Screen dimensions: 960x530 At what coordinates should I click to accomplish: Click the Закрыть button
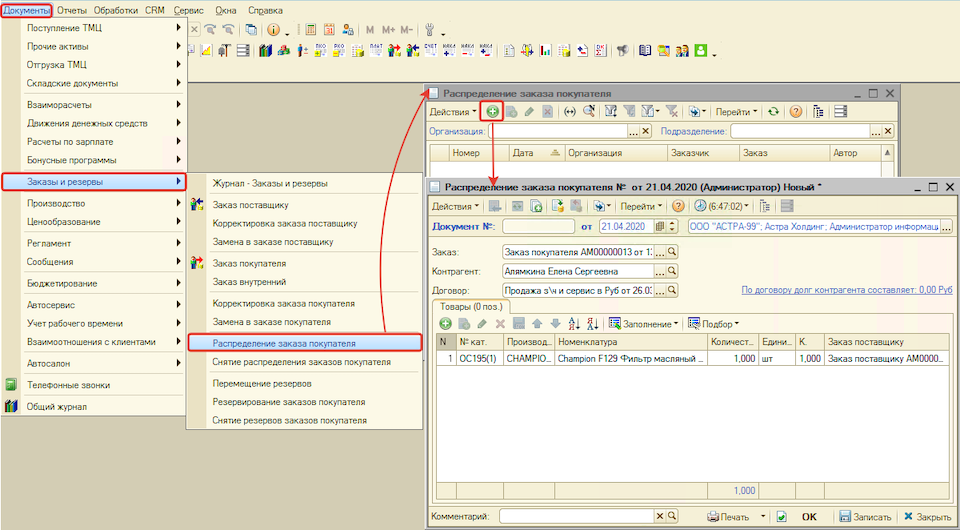(927, 517)
